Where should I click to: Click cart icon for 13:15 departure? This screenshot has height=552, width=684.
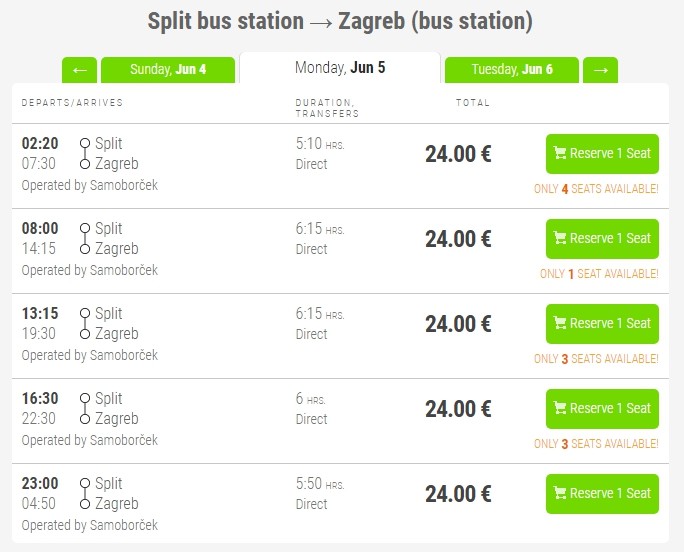coord(560,324)
